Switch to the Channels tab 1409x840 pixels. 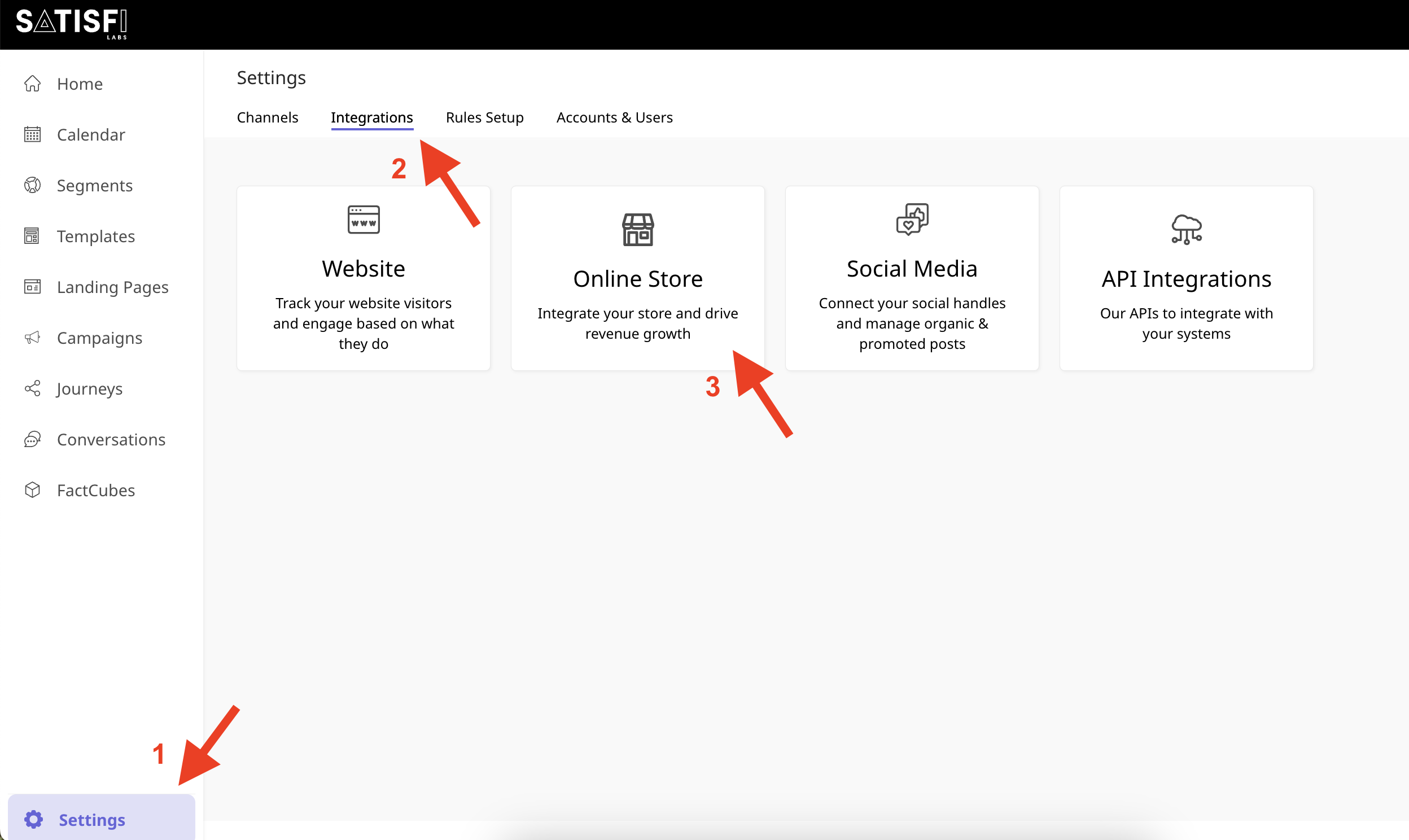point(267,117)
